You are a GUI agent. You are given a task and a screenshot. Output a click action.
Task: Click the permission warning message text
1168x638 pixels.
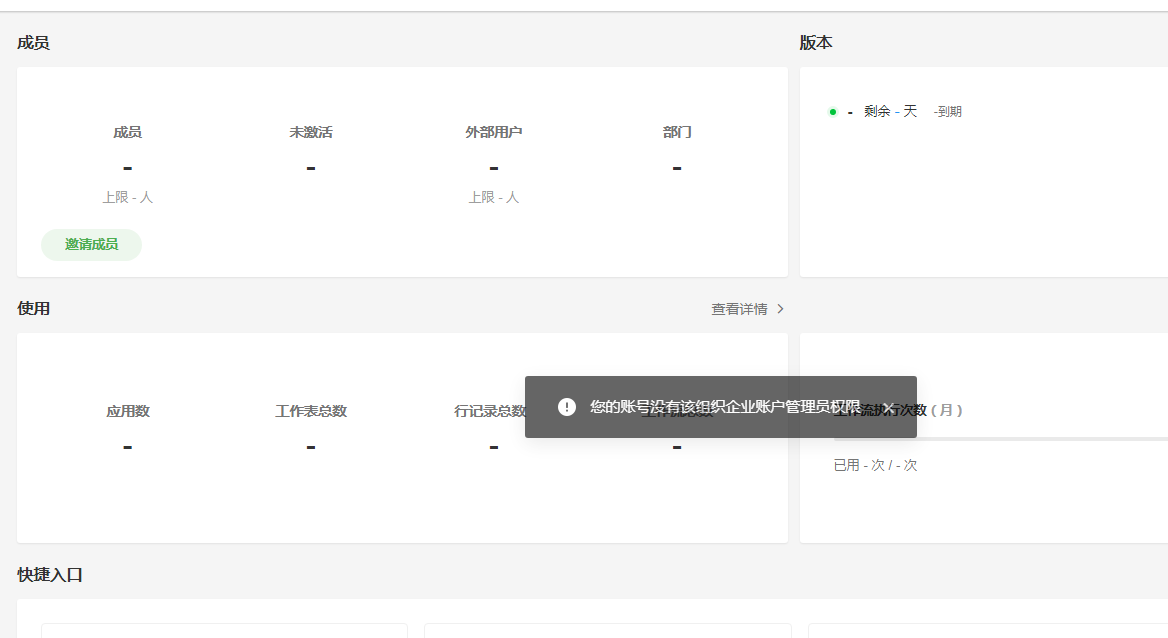coord(724,407)
